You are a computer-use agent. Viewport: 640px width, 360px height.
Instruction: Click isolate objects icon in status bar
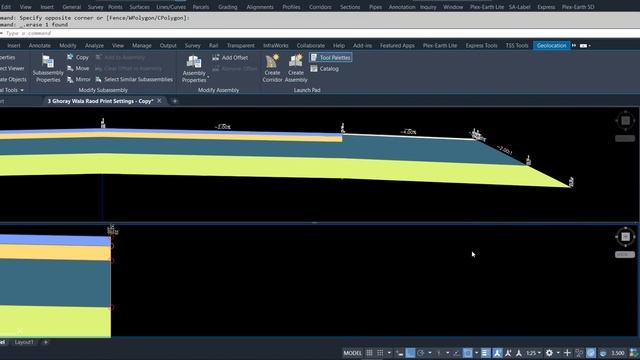(x=579, y=353)
